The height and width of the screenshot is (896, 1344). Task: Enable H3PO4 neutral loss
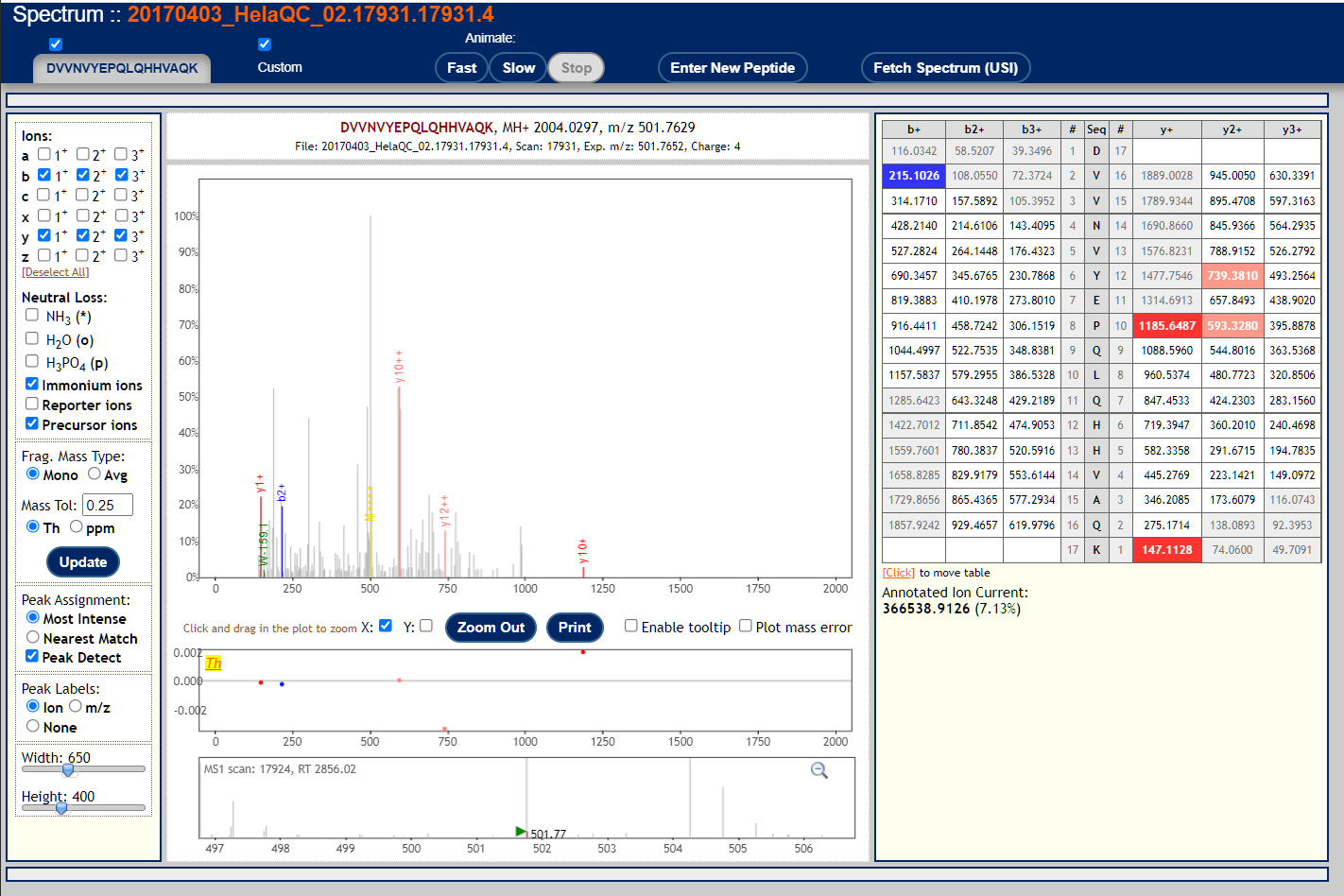pyautogui.click(x=32, y=361)
